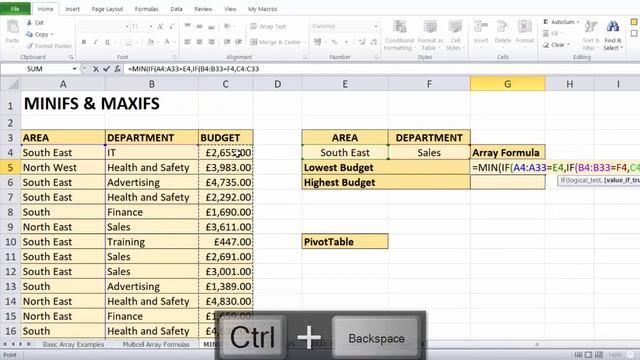
Task: Open Conditional Formatting menu
Action: (x=399, y=36)
